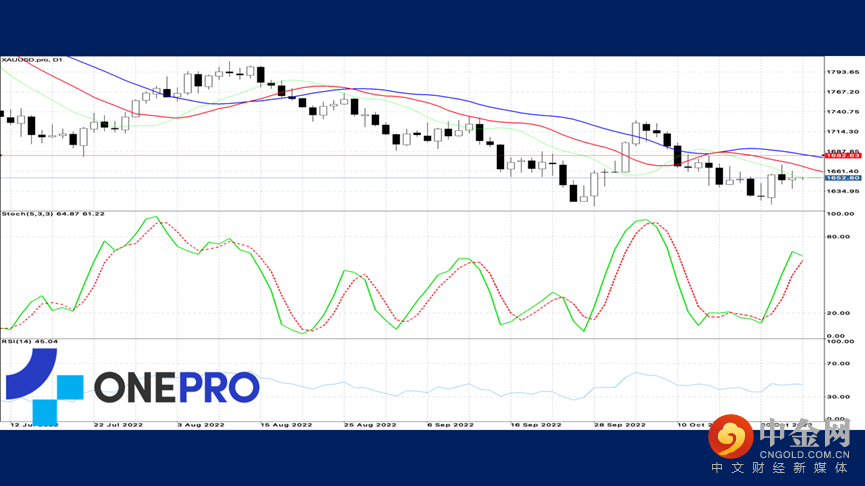The height and width of the screenshot is (486, 865).
Task: Click the 16 Sep 2022 date label
Action: 536,425
